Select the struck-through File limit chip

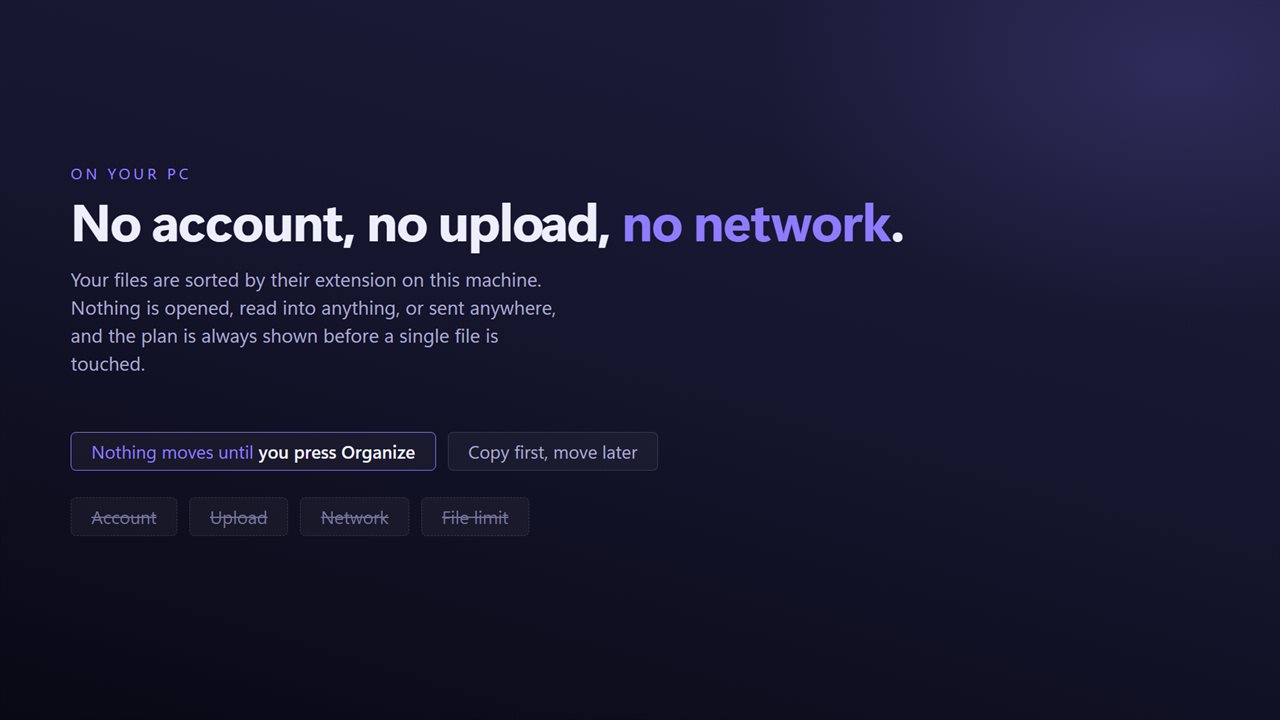coord(475,517)
